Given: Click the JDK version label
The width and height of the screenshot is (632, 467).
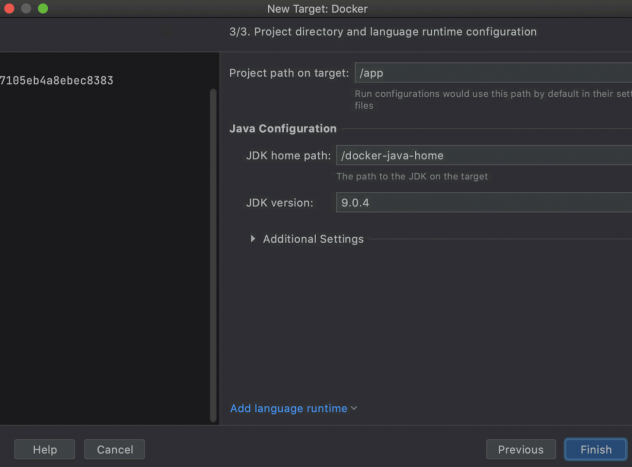Looking at the screenshot, I should 279,203.
